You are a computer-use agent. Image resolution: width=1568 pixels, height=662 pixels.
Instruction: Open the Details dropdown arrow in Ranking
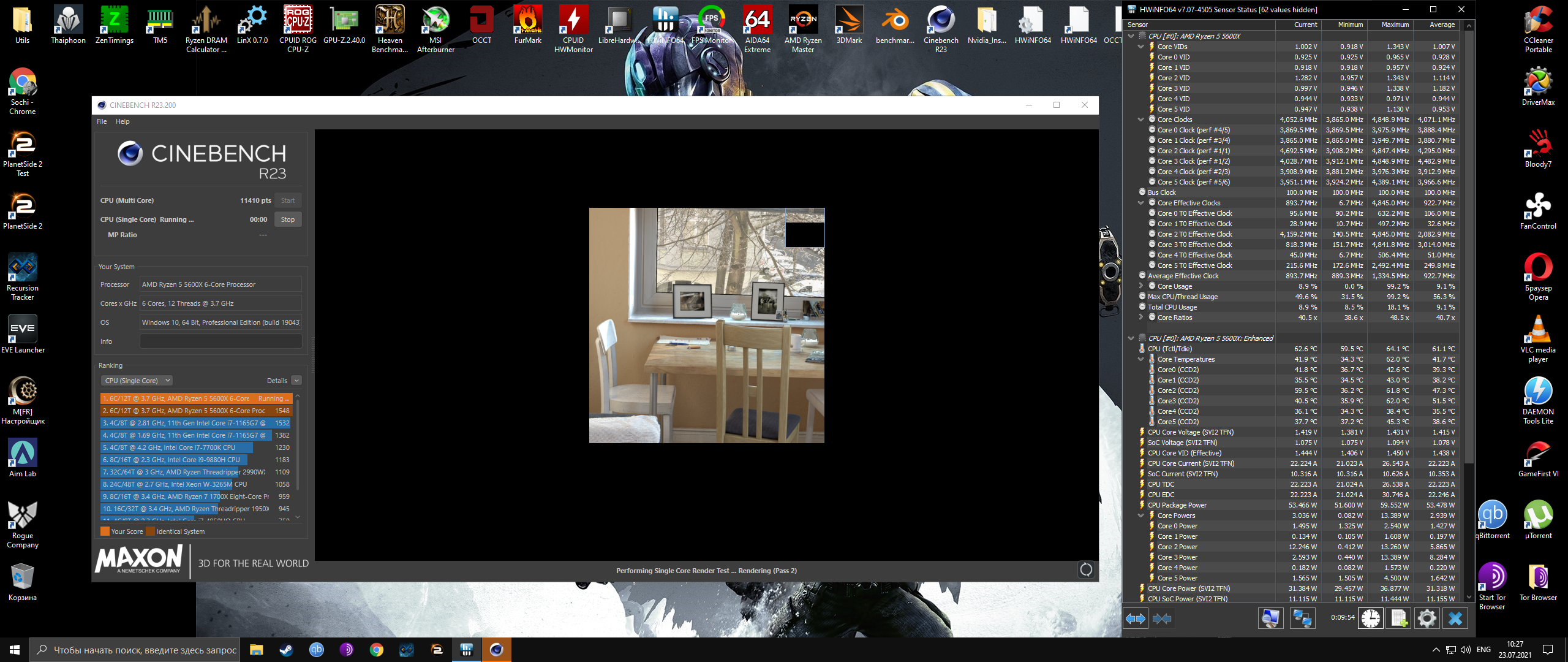tap(296, 381)
